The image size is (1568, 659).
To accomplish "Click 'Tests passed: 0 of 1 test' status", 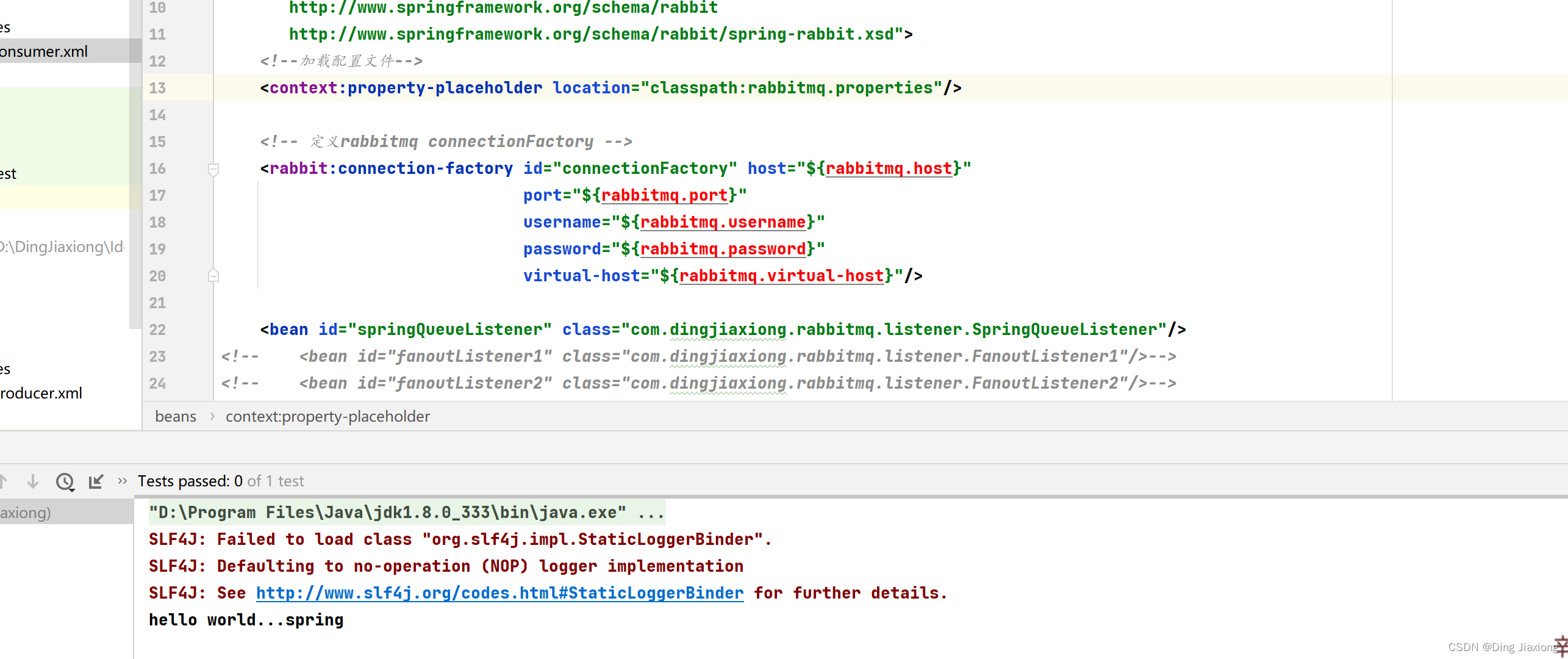I will point(221,481).
